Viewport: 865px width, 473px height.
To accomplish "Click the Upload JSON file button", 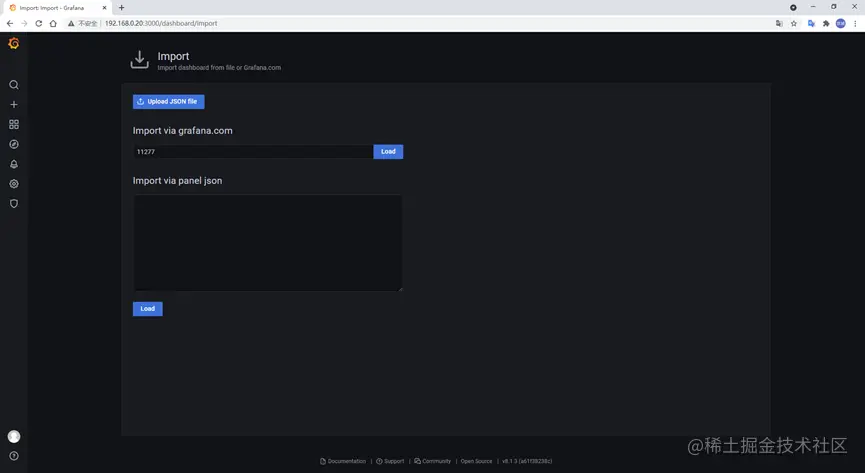I will (168, 102).
